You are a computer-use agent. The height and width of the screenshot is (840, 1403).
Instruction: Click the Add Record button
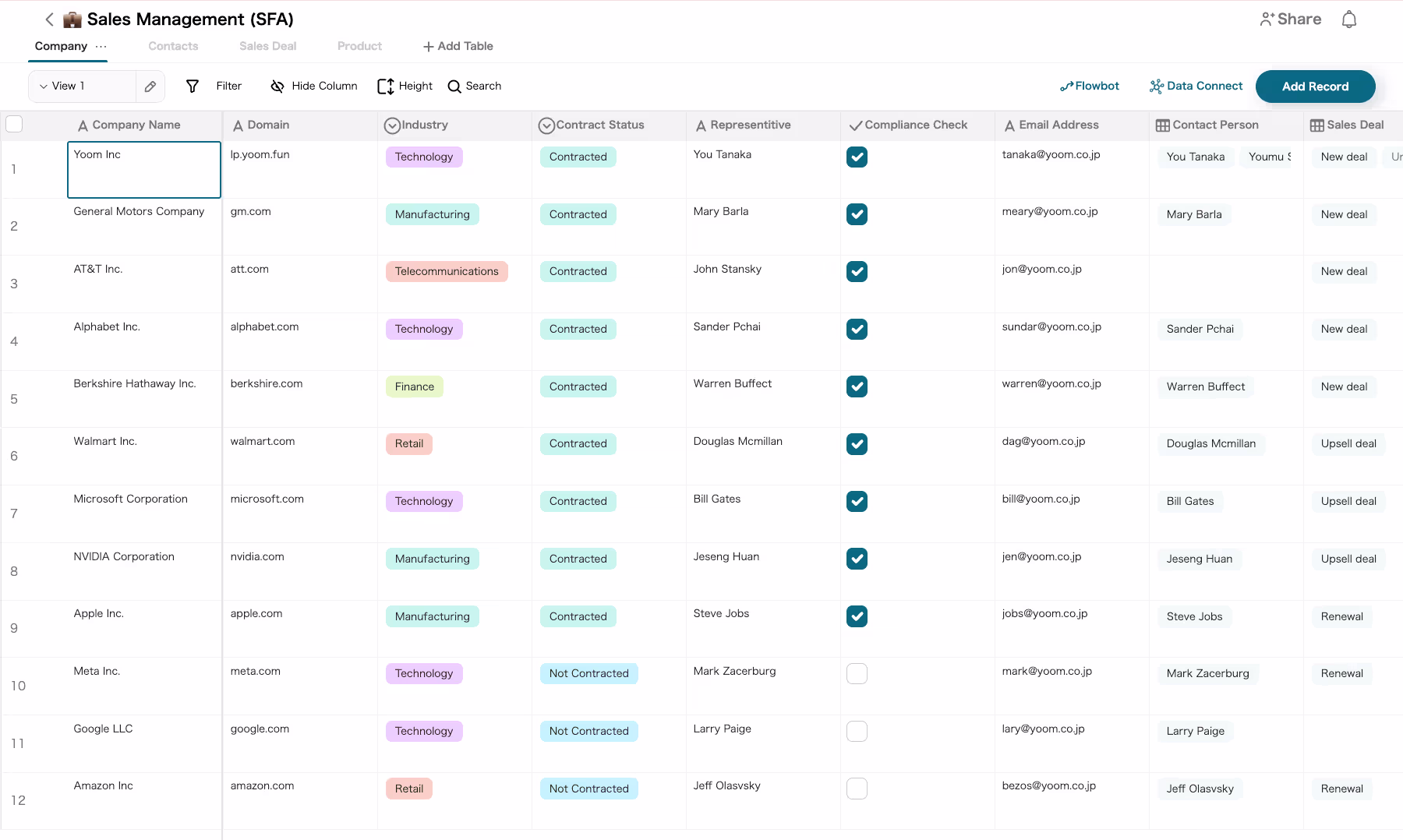pos(1315,86)
